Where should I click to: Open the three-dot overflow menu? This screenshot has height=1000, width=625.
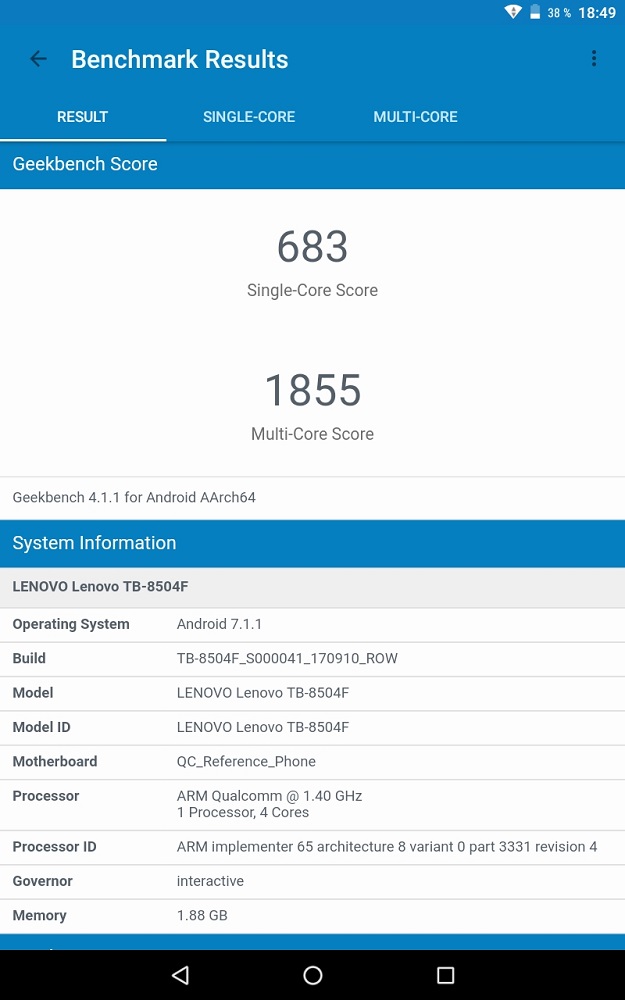click(594, 59)
